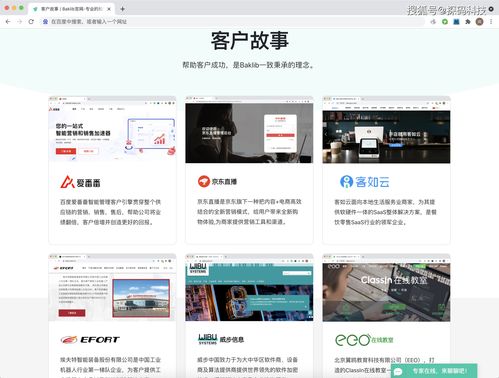Screen dimensions: 499x378
Task: Click the macOS green fullscreen button
Action: coord(21,8)
